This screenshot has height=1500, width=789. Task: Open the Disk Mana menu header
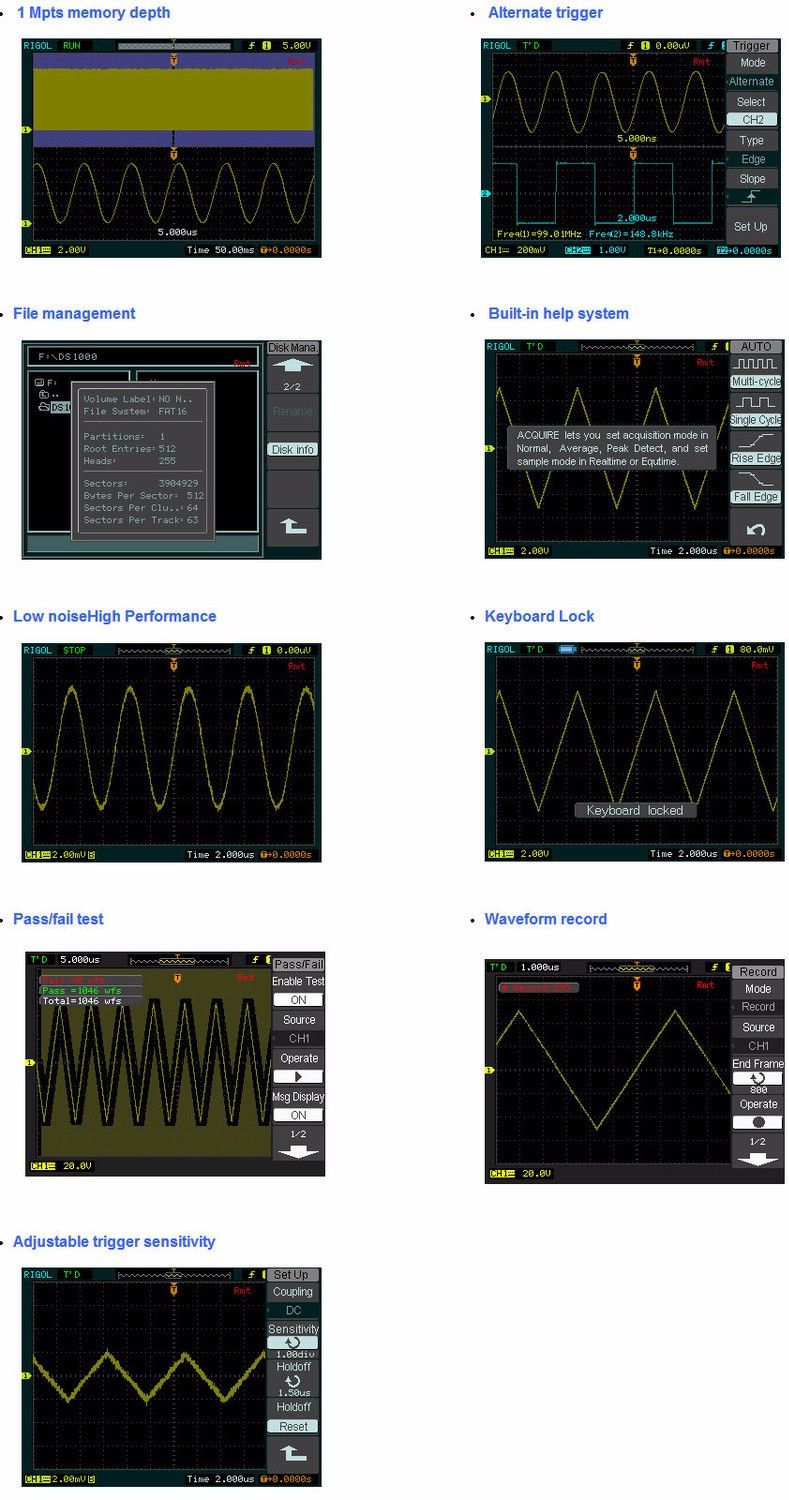[292, 347]
